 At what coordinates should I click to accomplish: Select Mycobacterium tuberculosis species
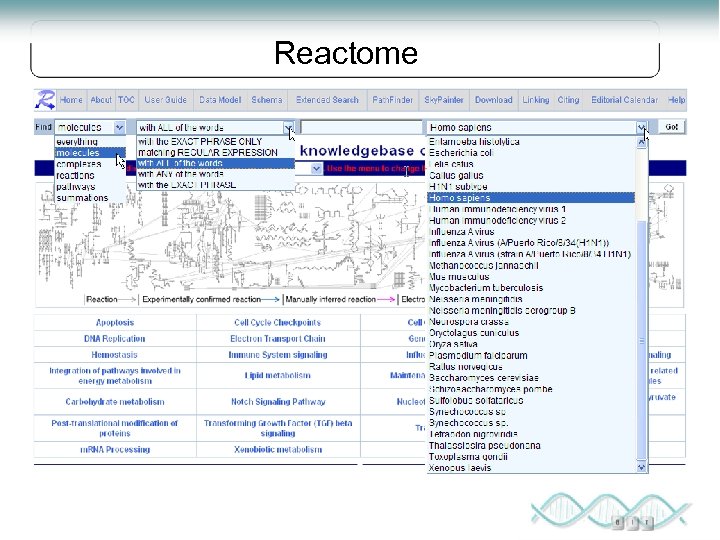click(531, 288)
